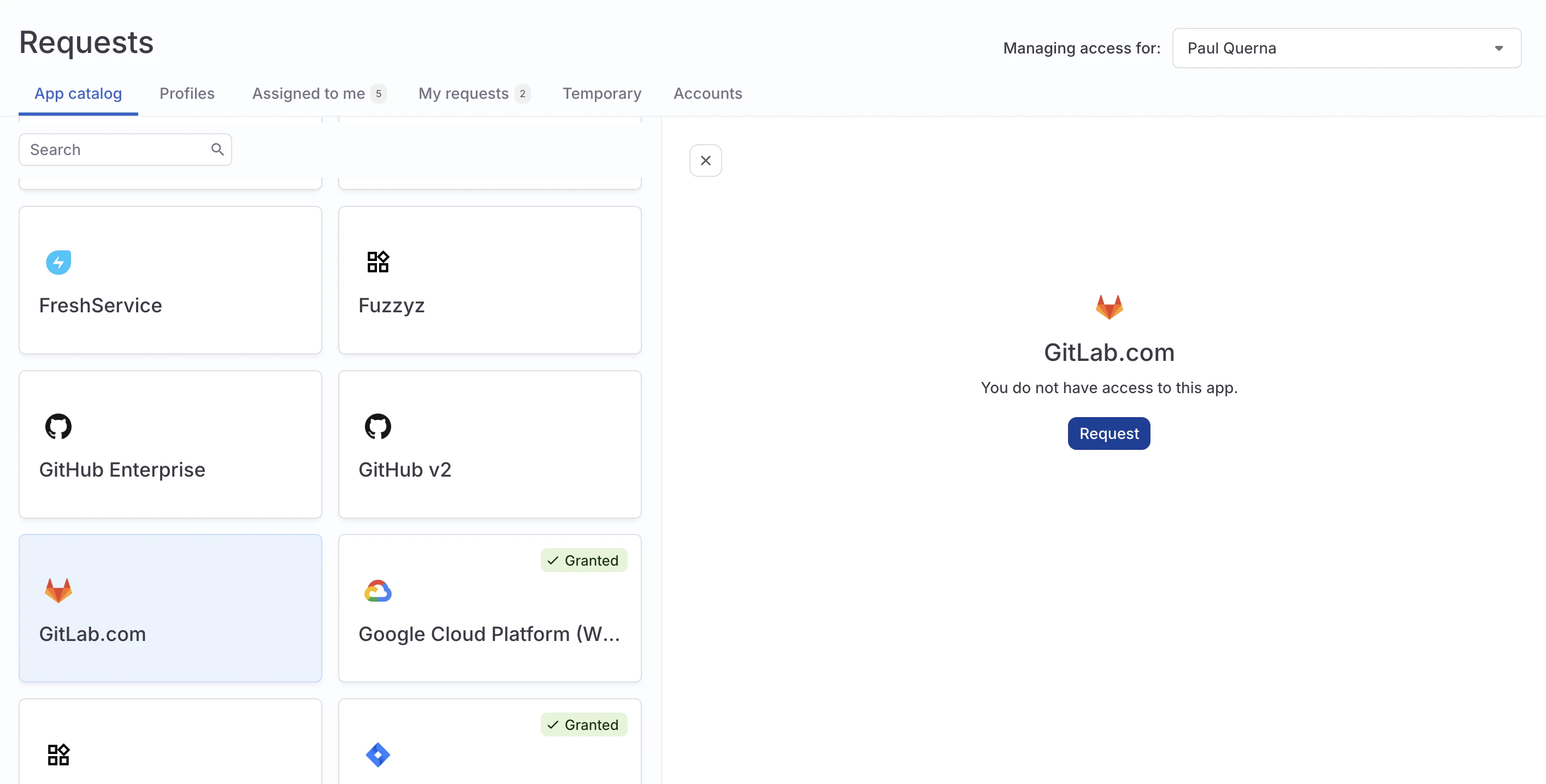1546x784 pixels.
Task: Click the Jira blue diamond icon
Action: [x=377, y=755]
